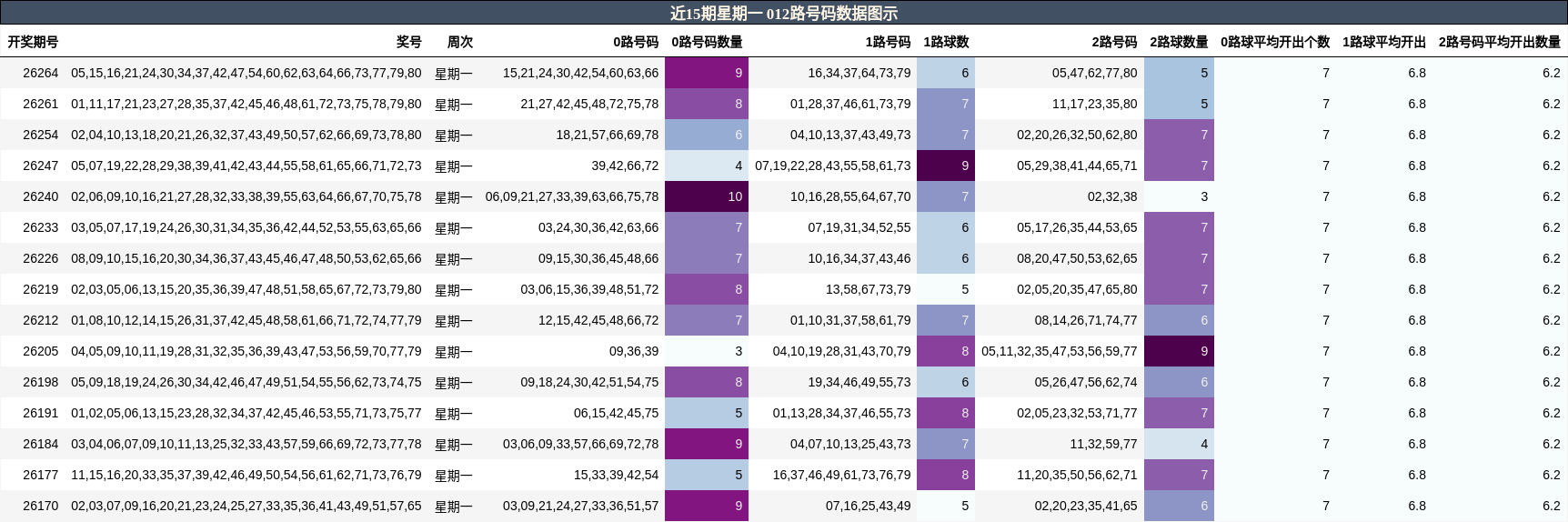1568x522 pixels.
Task: Click 2路号码 cell 11,17,23,35,80
Action: [1095, 104]
